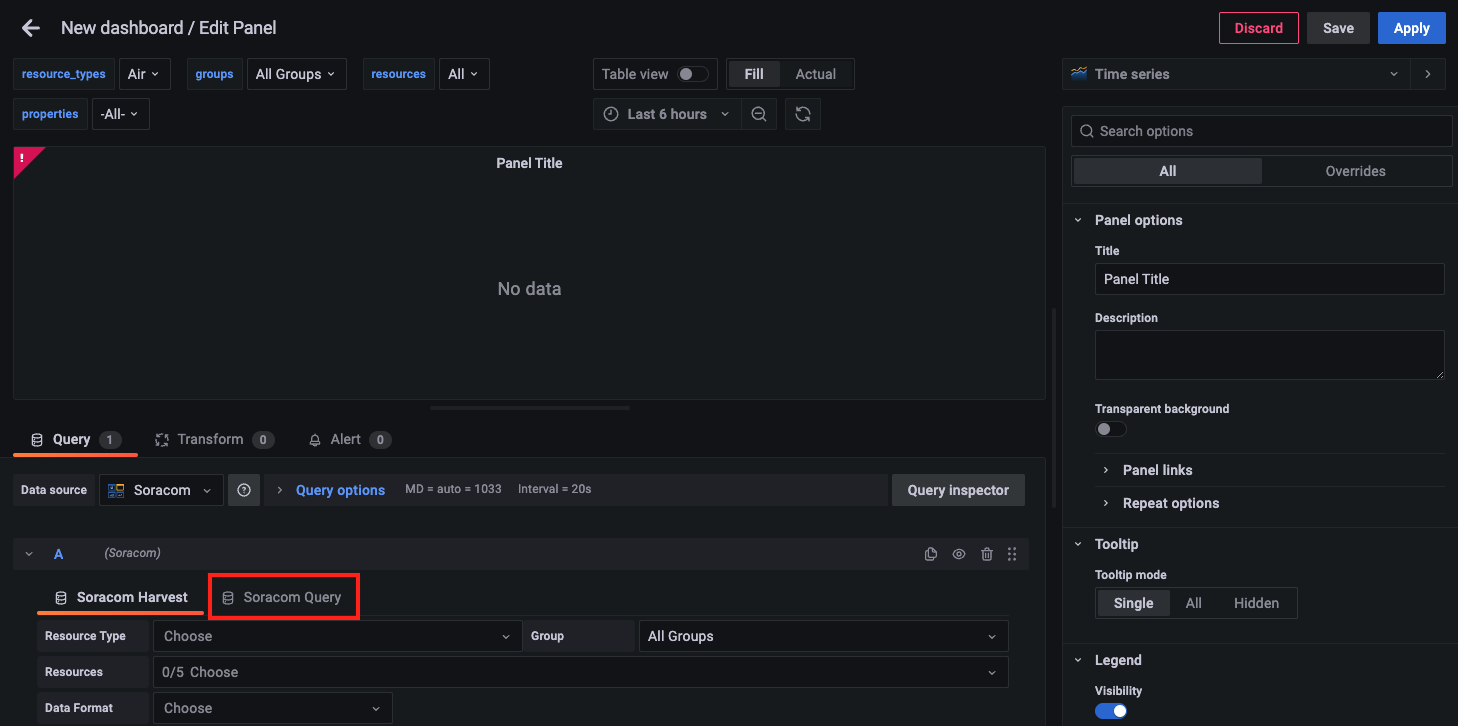Click the zoom out time range icon
1458x726 pixels.
759,114
